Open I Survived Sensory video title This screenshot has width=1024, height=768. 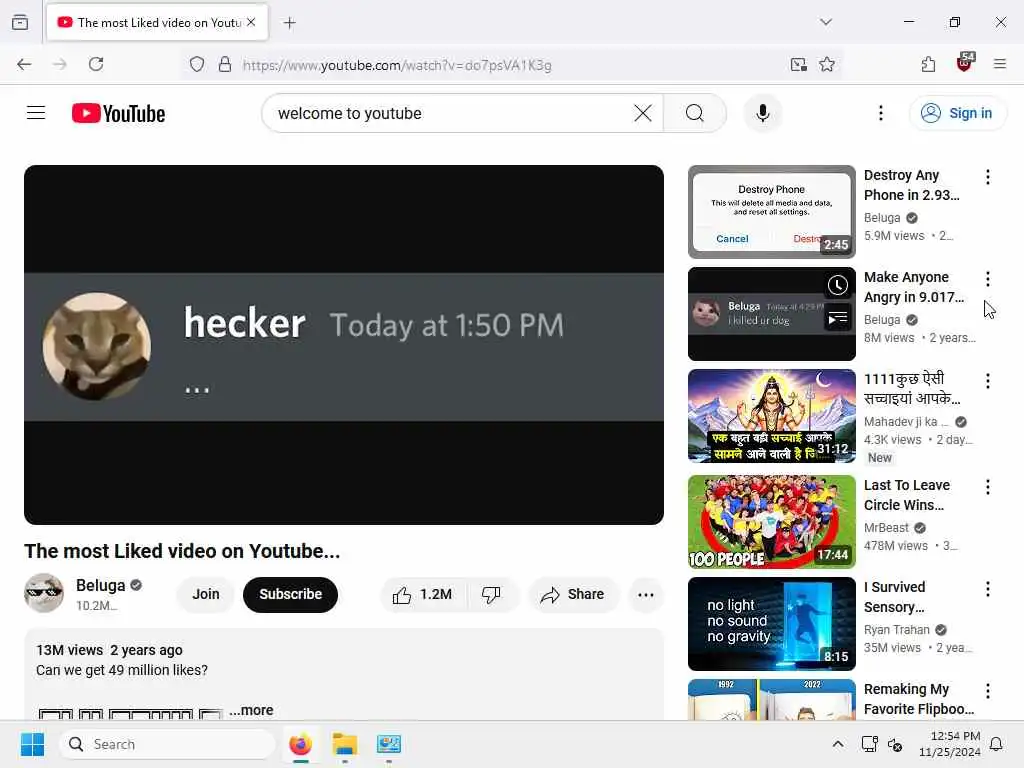(x=895, y=597)
